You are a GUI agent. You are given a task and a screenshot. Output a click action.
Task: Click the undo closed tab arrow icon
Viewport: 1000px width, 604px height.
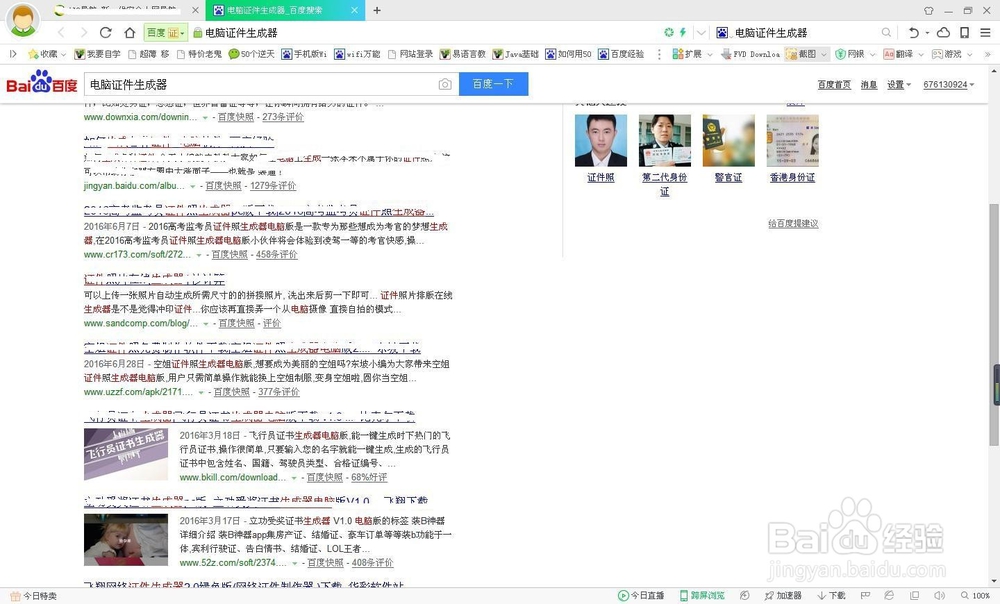pos(913,33)
